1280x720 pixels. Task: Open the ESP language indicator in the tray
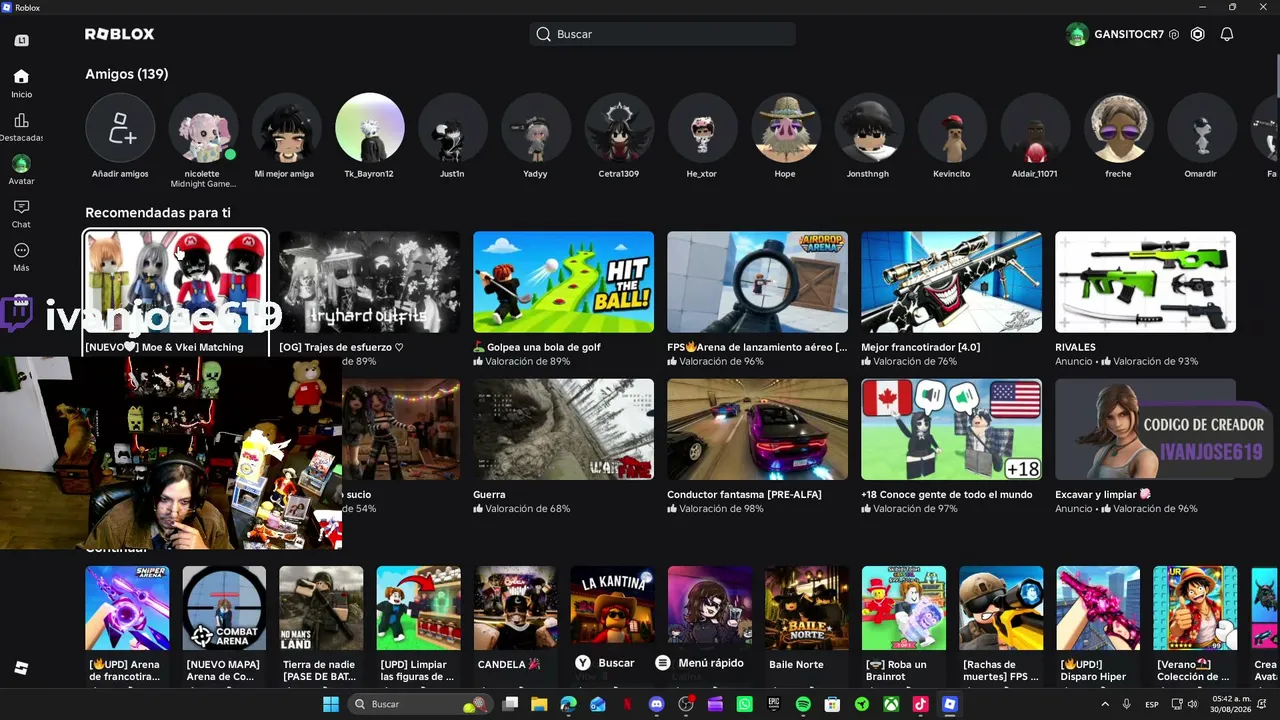click(x=1152, y=704)
